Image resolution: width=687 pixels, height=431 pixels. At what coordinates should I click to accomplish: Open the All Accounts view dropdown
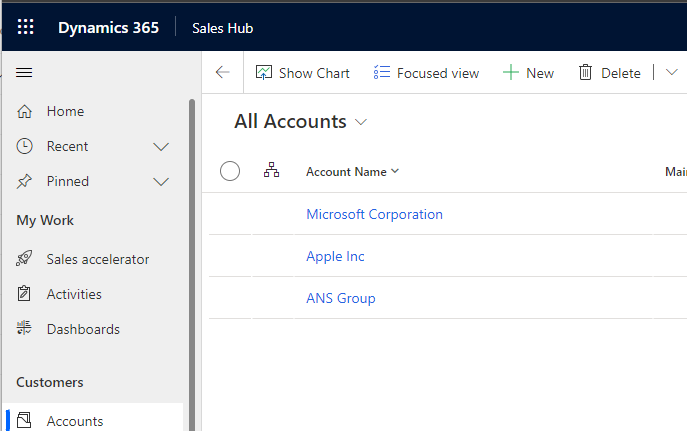point(361,122)
